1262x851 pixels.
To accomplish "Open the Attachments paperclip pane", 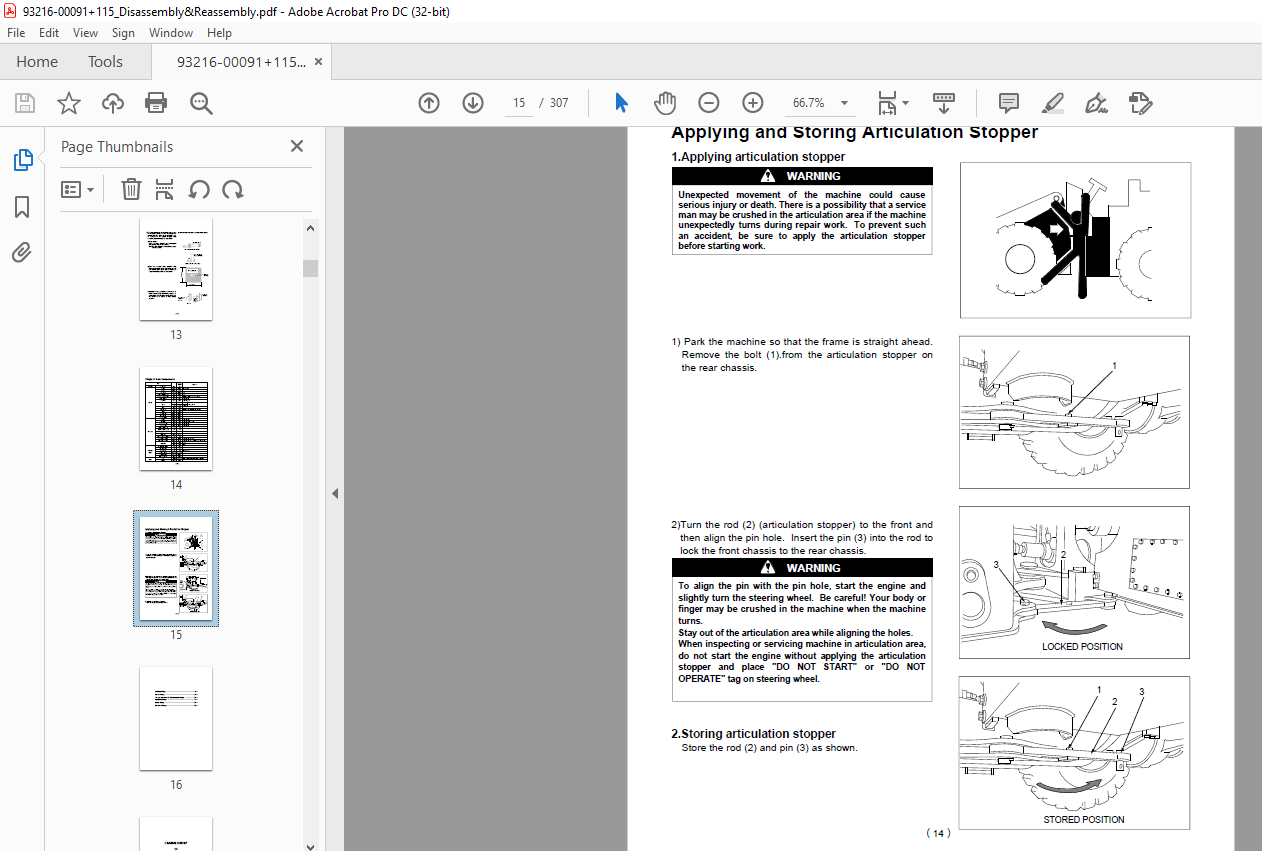I will 22,253.
